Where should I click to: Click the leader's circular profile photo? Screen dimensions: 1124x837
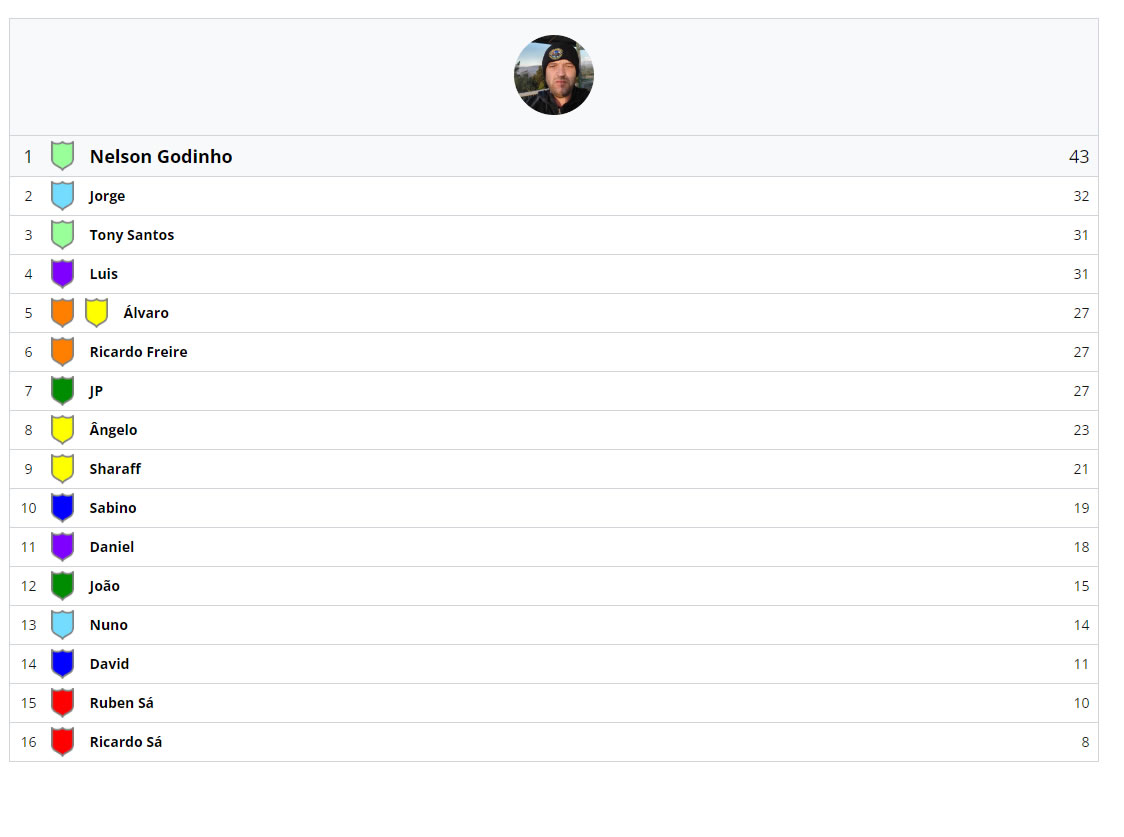[x=553, y=75]
